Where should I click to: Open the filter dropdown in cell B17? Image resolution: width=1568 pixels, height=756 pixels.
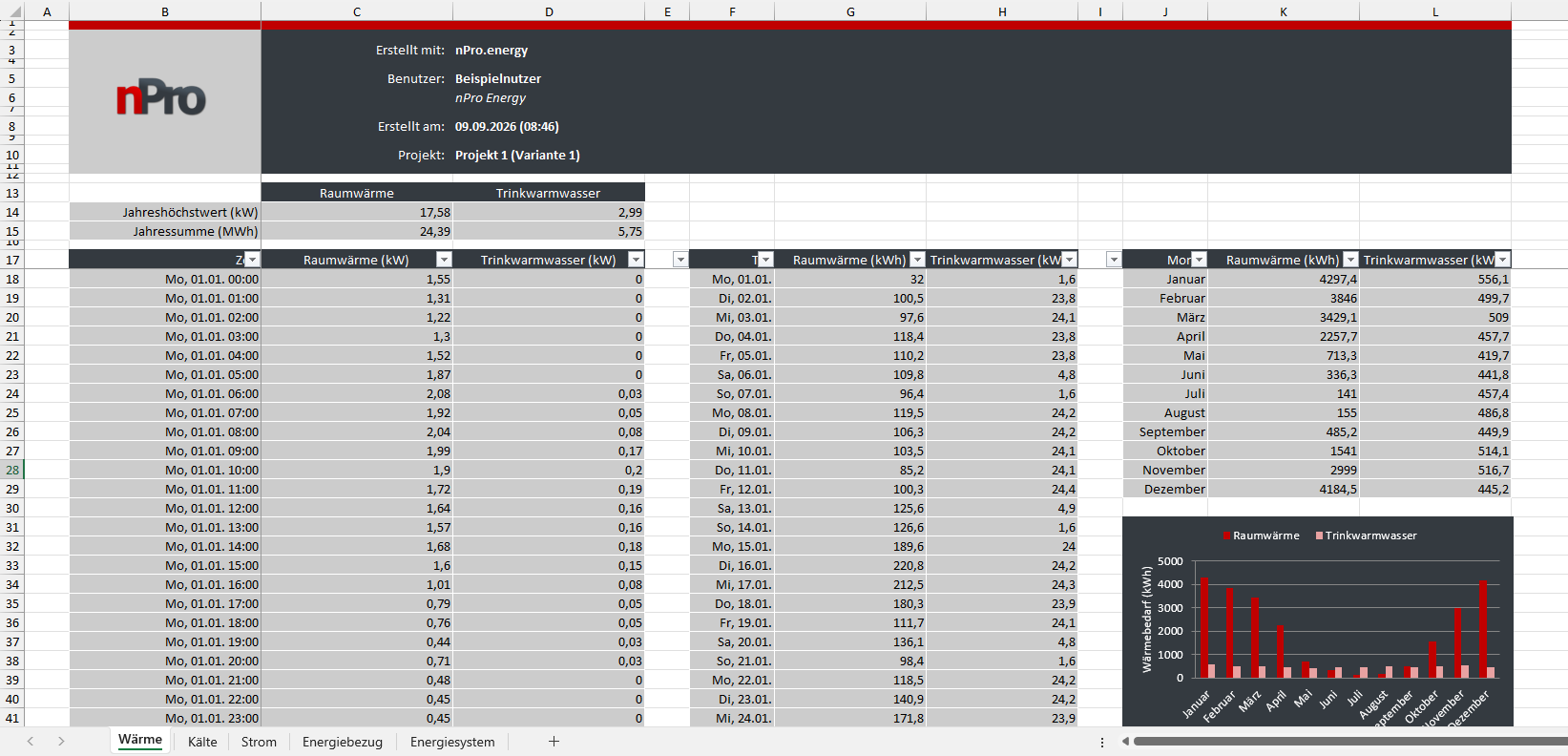[252, 260]
